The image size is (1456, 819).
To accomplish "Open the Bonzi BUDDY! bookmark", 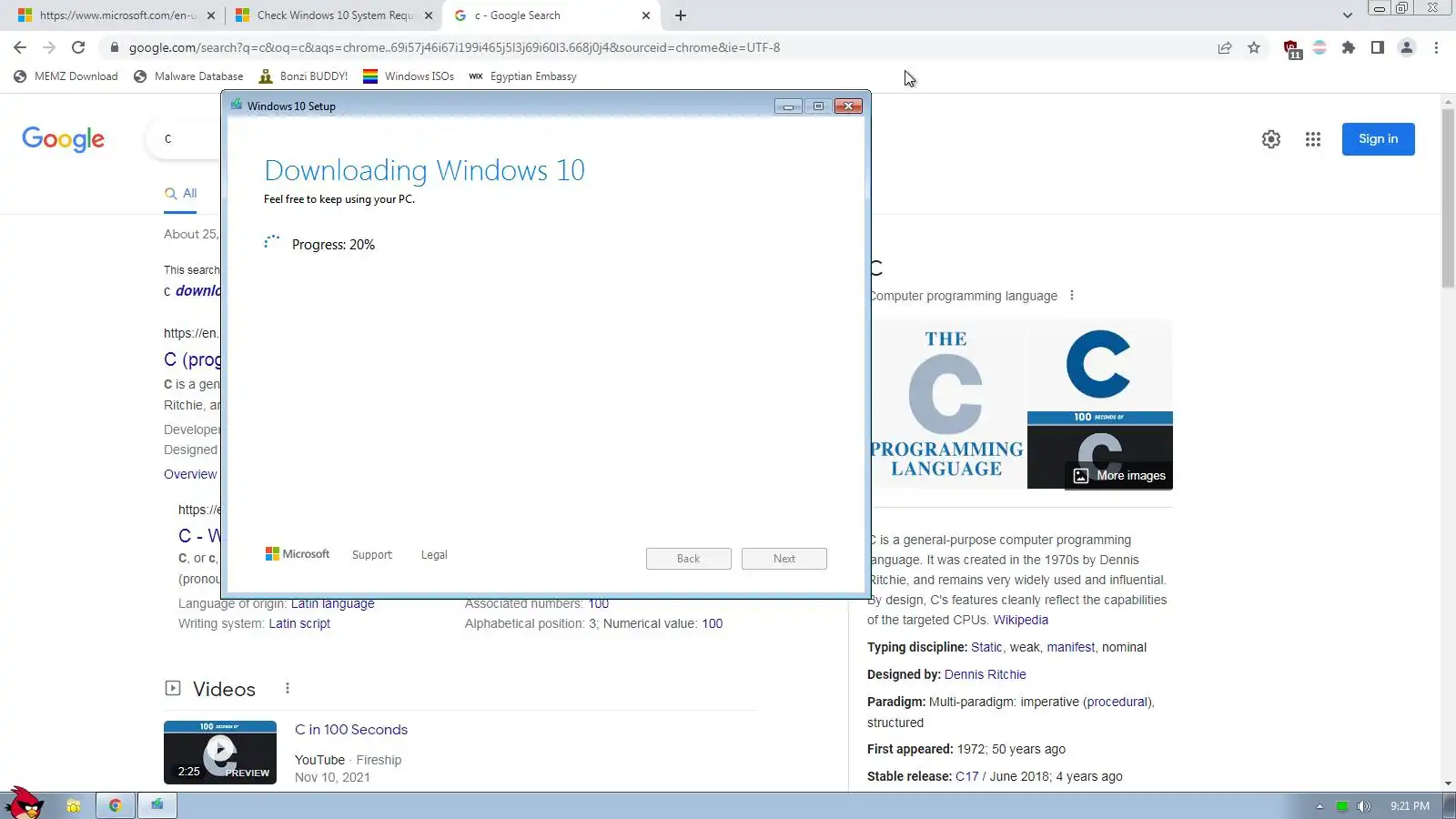I will click(303, 76).
